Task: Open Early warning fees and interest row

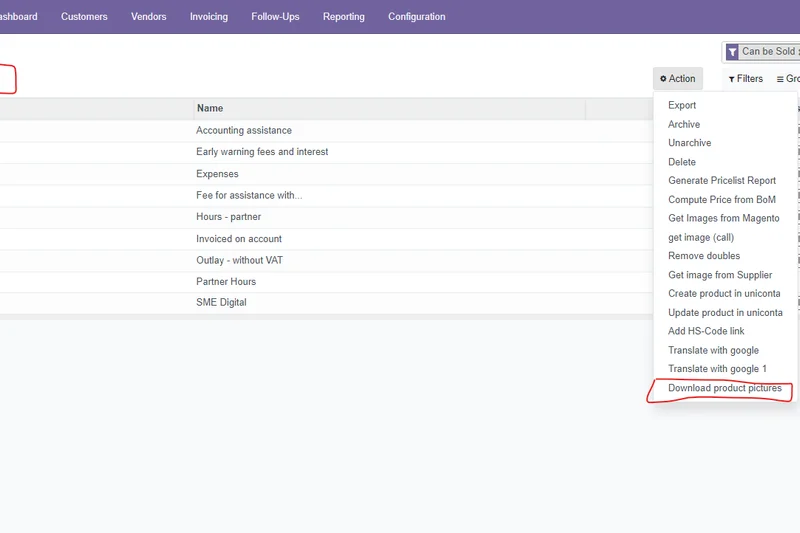Action: click(x=327, y=152)
